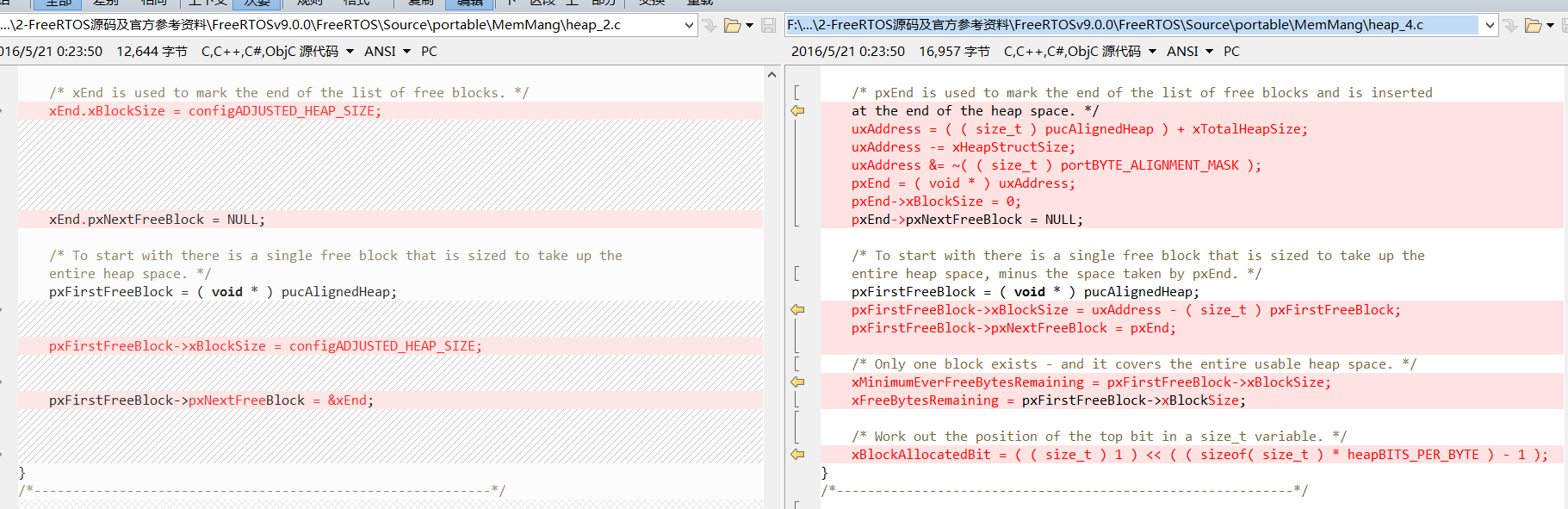Open the file browser icon for heap_2.c
The height and width of the screenshot is (509, 1568).
733,26
